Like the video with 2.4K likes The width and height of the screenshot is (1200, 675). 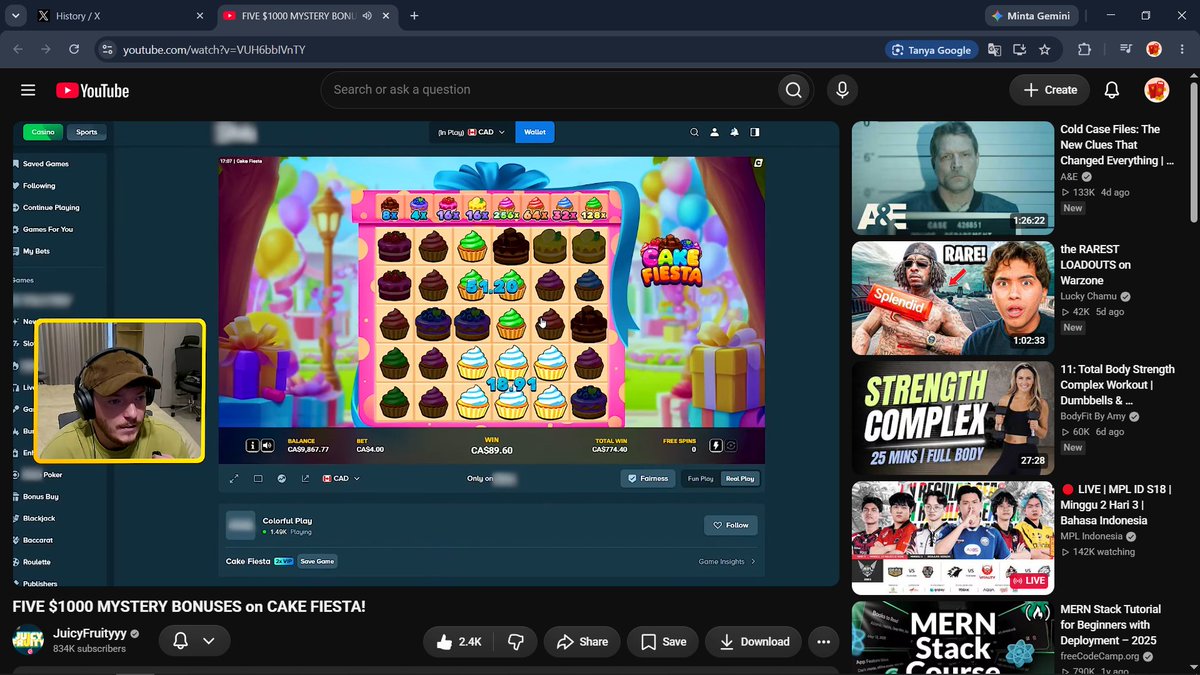(x=458, y=642)
